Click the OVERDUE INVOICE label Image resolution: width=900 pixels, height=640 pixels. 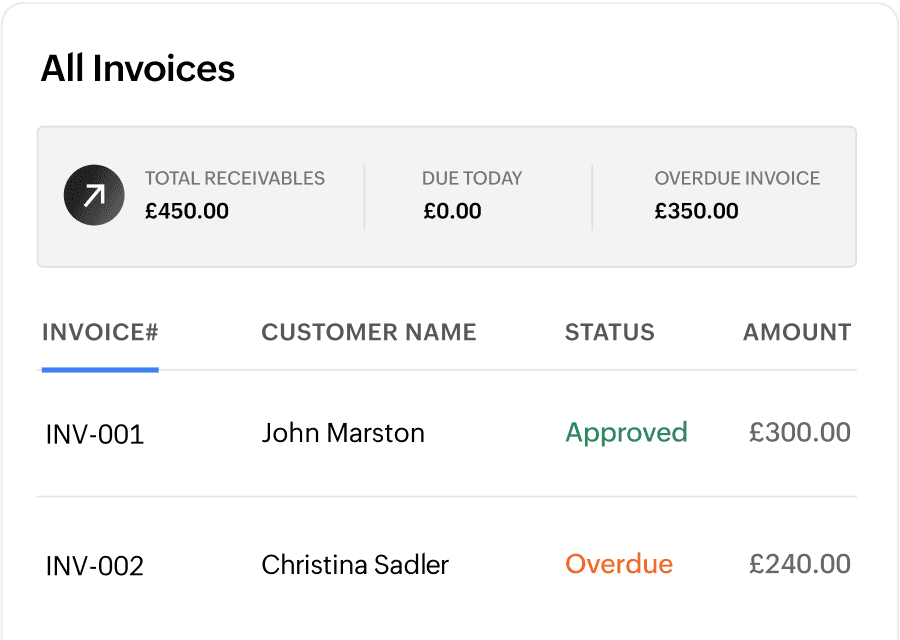pos(737,179)
